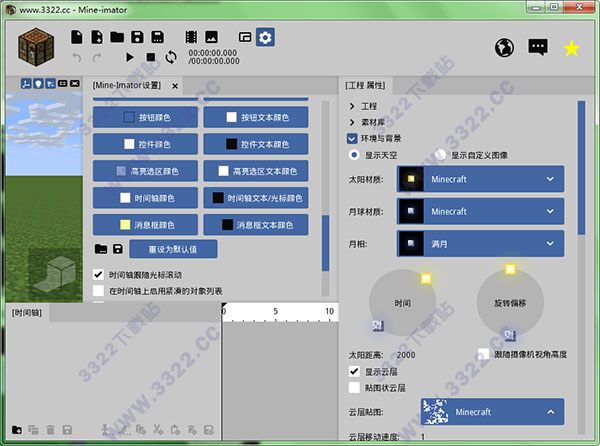Image resolution: width=600 pixels, height=446 pixels.
Task: Click the globe website icon
Action: 504,47
